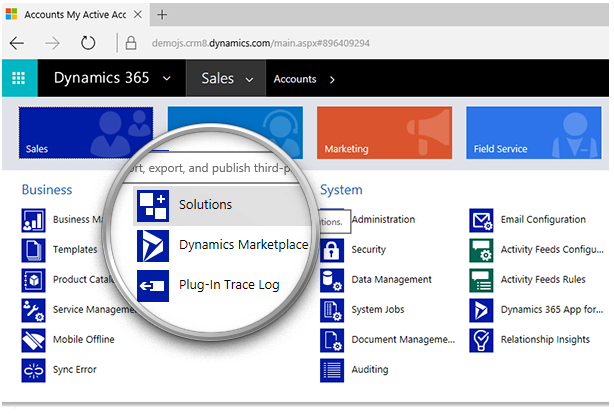
Task: Click the Plug-In Trace Log icon
Action: click(153, 286)
